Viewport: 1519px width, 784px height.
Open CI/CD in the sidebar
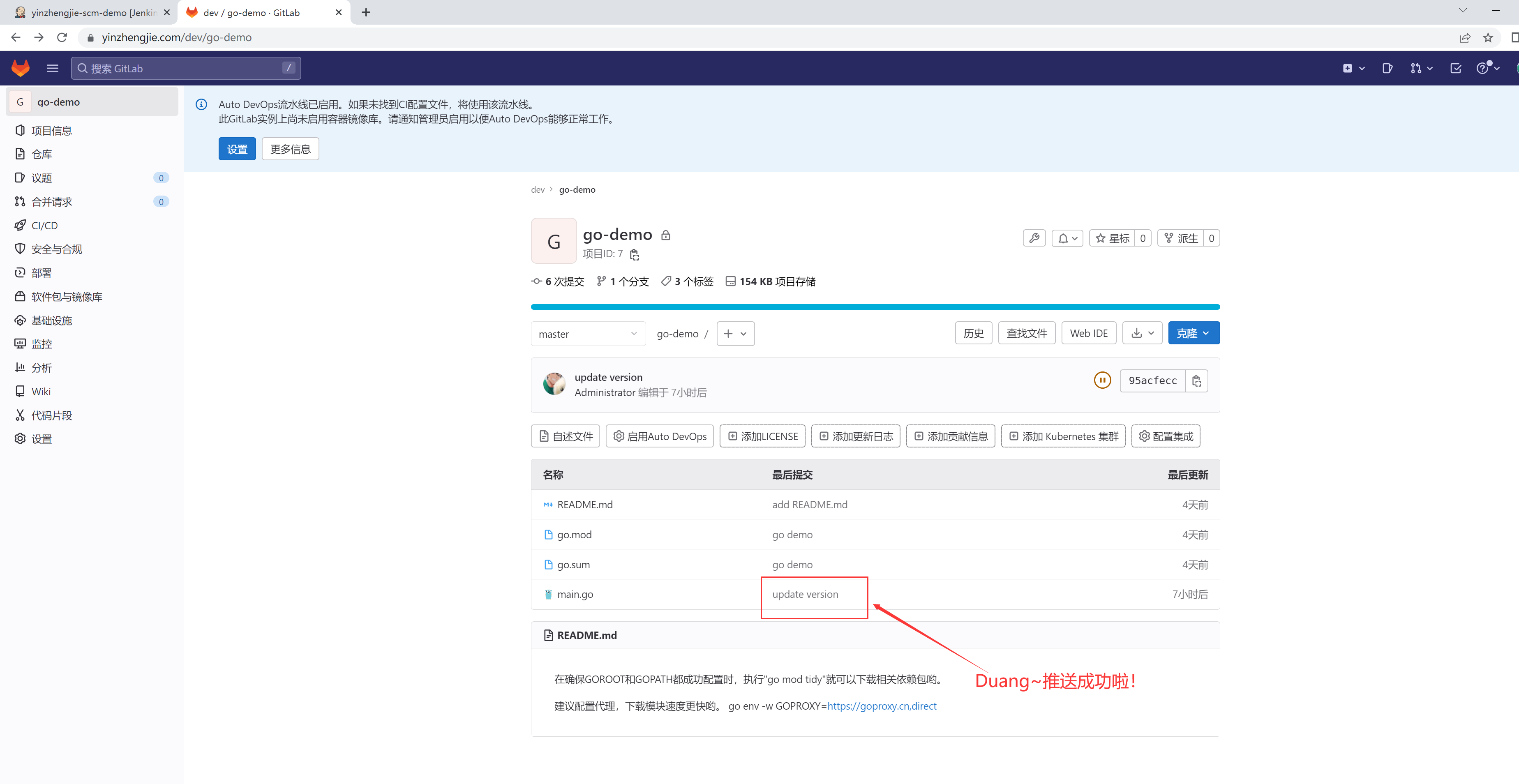[x=44, y=225]
